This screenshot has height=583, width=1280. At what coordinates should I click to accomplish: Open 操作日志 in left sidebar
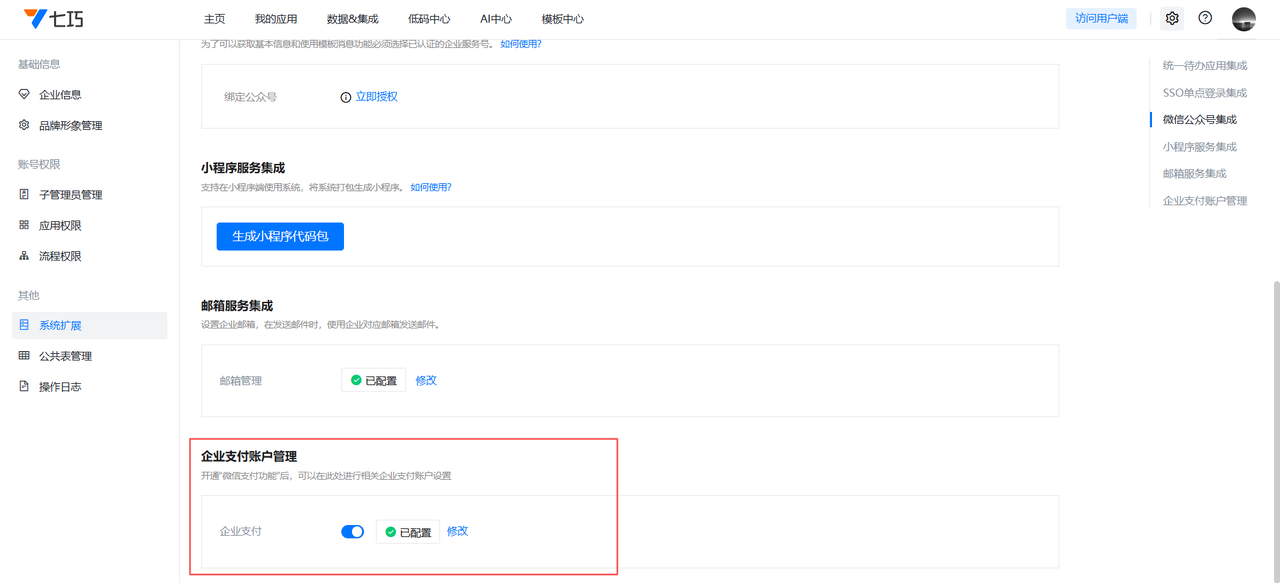coord(60,387)
